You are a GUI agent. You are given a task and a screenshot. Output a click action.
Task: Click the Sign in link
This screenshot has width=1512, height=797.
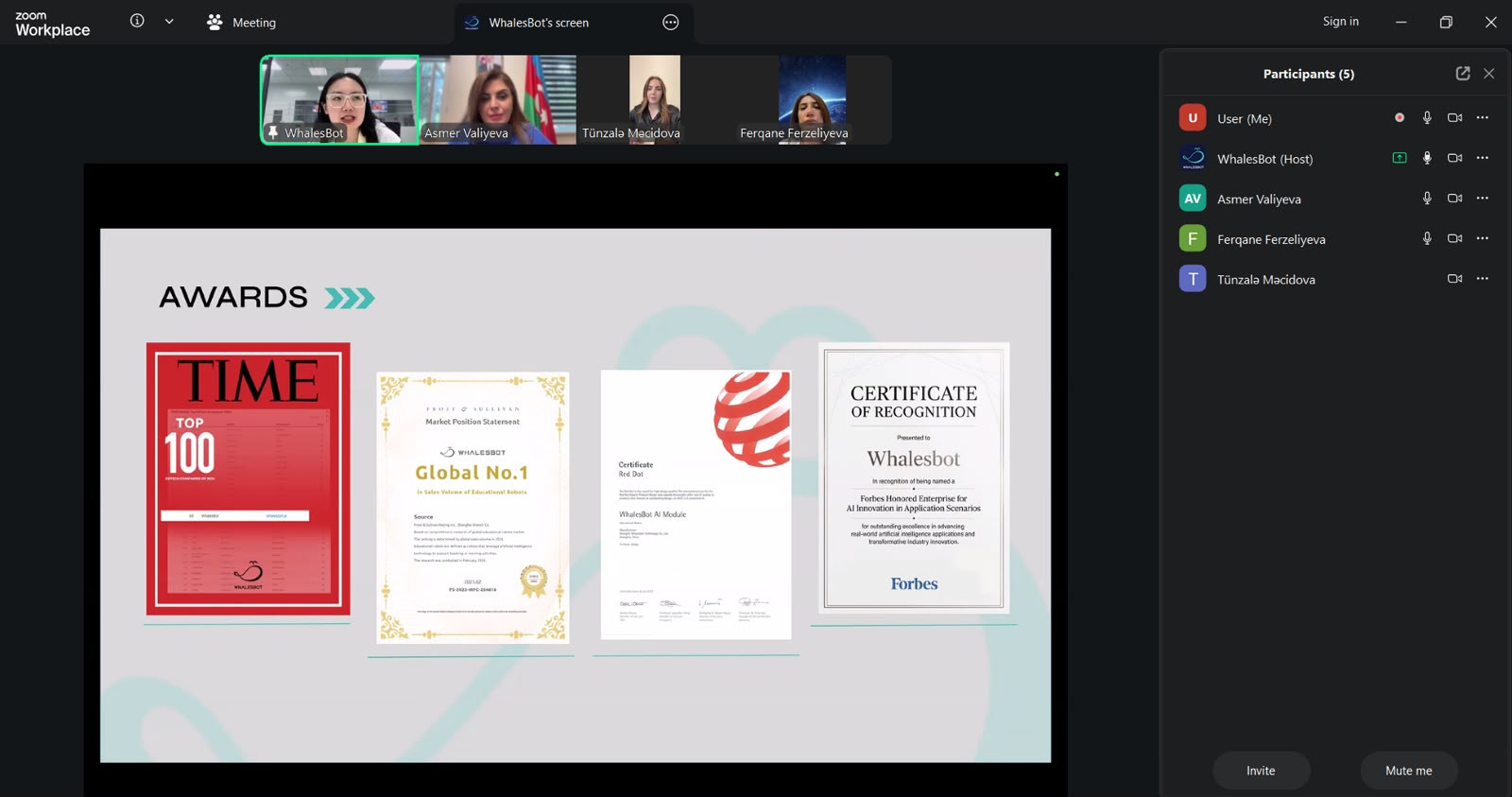coord(1340,22)
